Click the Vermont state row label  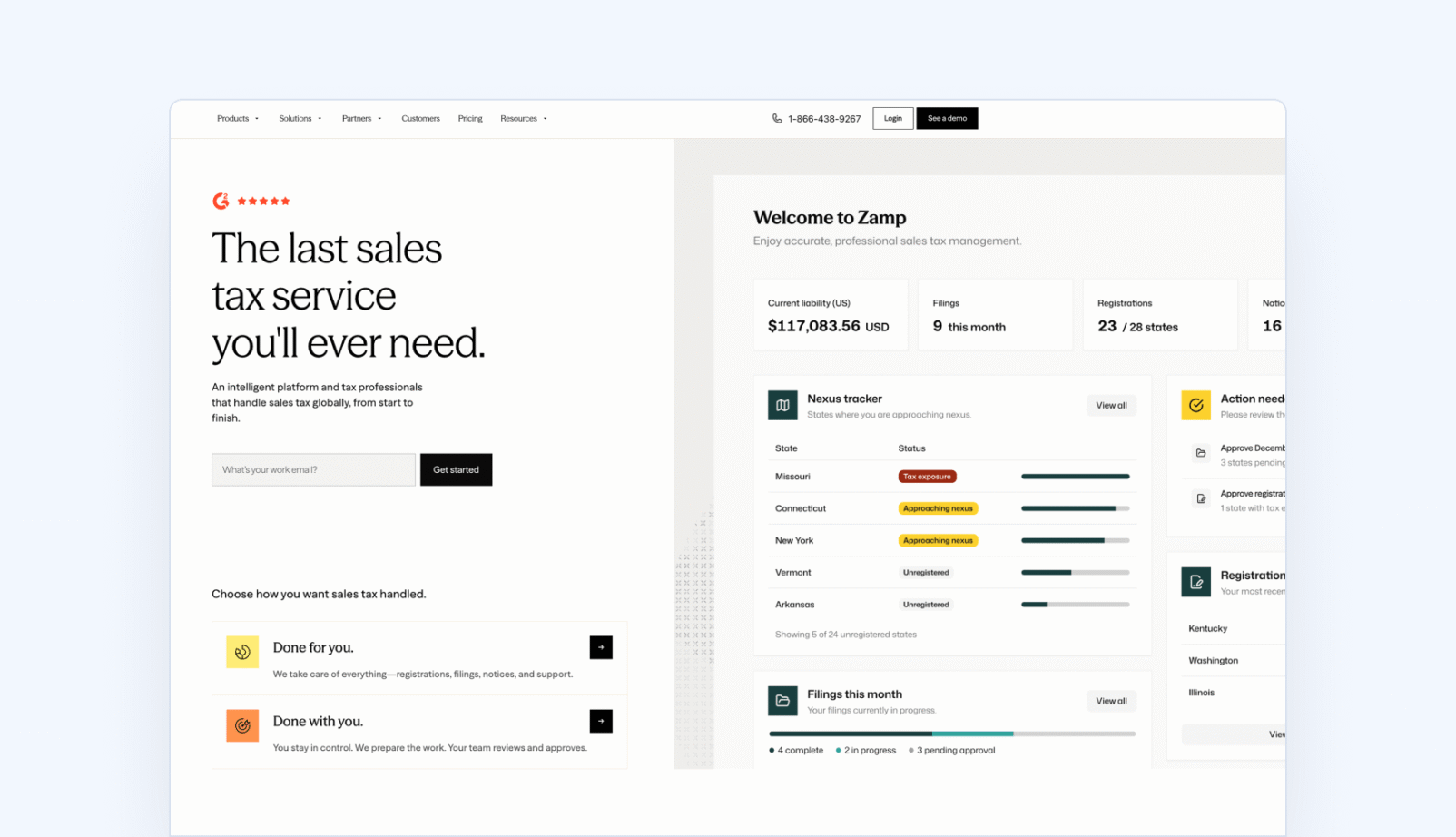(793, 572)
